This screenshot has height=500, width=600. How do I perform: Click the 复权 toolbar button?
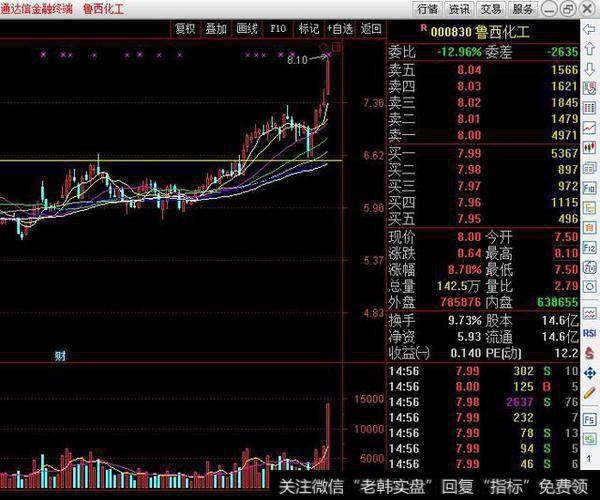pyautogui.click(x=185, y=29)
